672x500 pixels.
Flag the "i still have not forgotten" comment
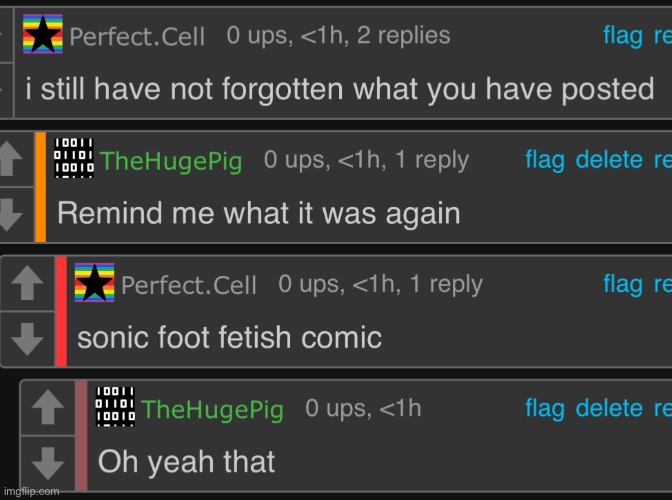[x=623, y=36]
